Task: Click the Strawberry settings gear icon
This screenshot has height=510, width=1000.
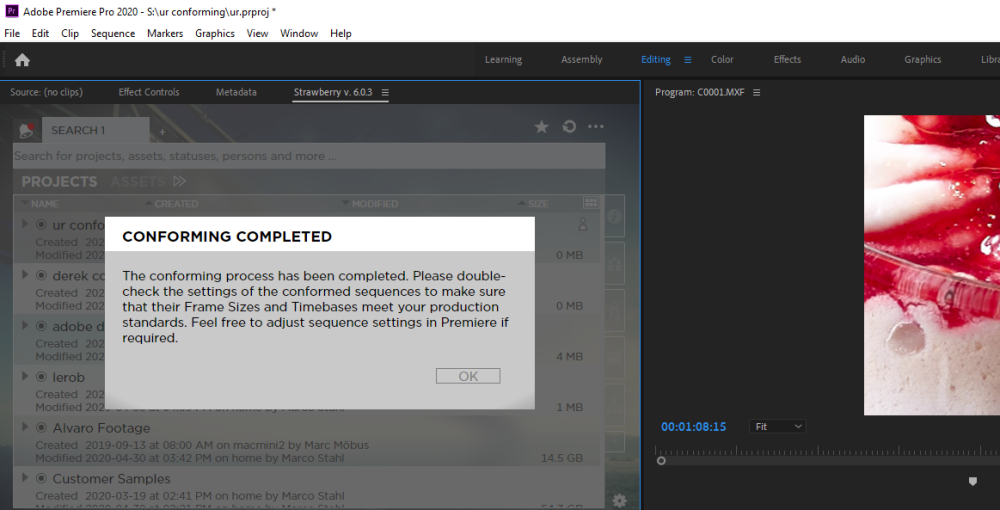Action: pyautogui.click(x=619, y=500)
